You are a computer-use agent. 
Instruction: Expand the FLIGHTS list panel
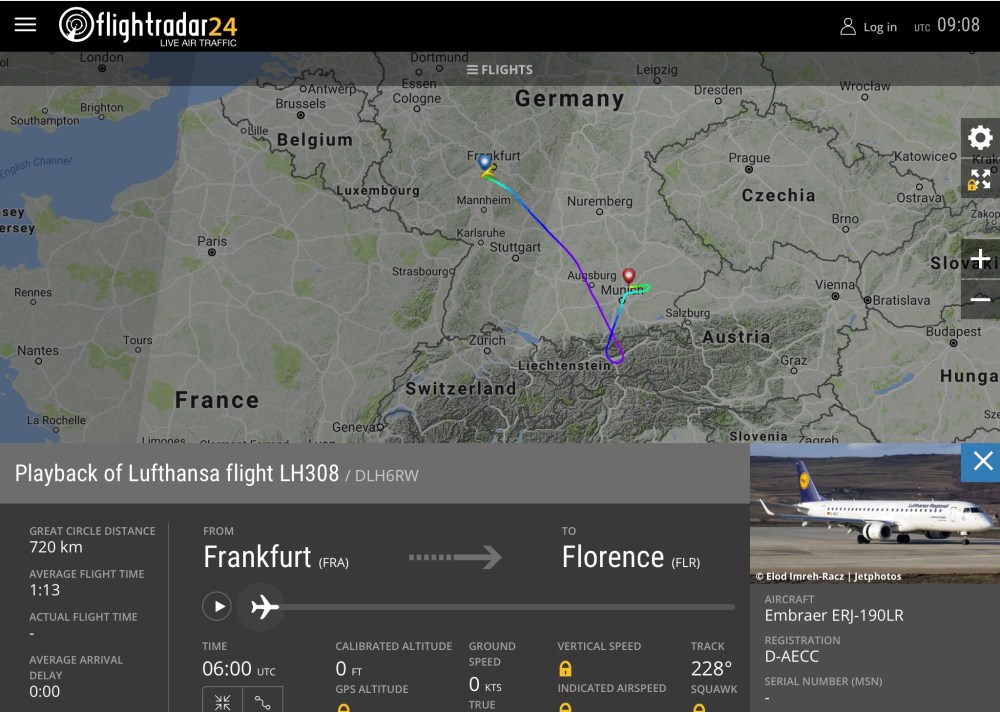[x=500, y=70]
